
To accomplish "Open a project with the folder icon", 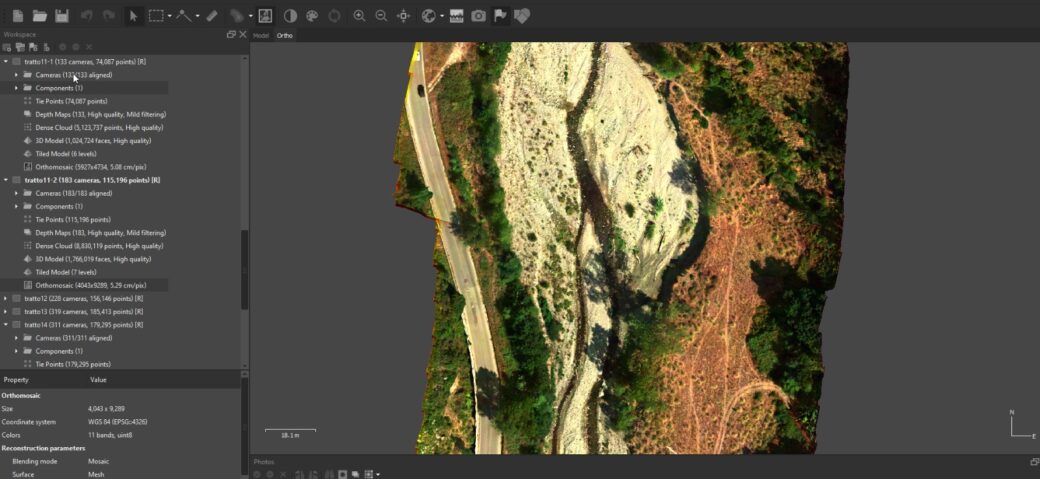I will (x=40, y=16).
